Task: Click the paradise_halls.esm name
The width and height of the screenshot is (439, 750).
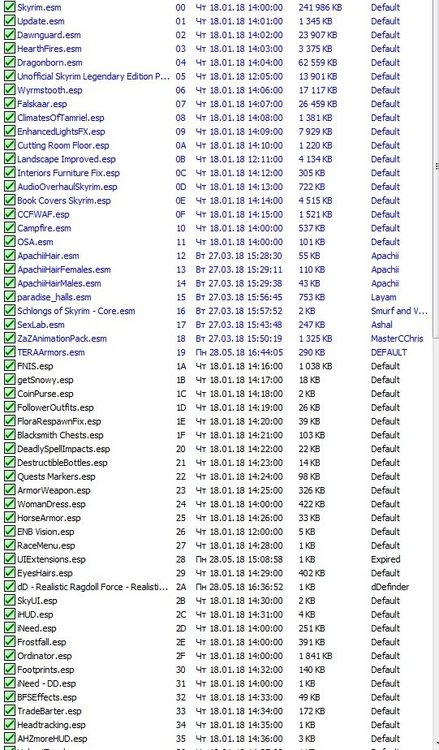Action: (x=54, y=297)
